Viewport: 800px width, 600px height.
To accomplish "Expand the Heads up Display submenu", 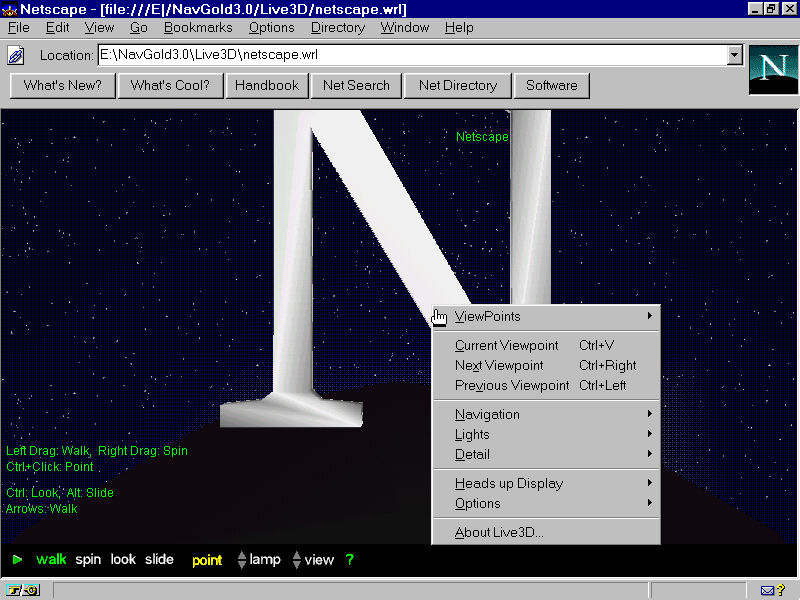I will [x=546, y=483].
